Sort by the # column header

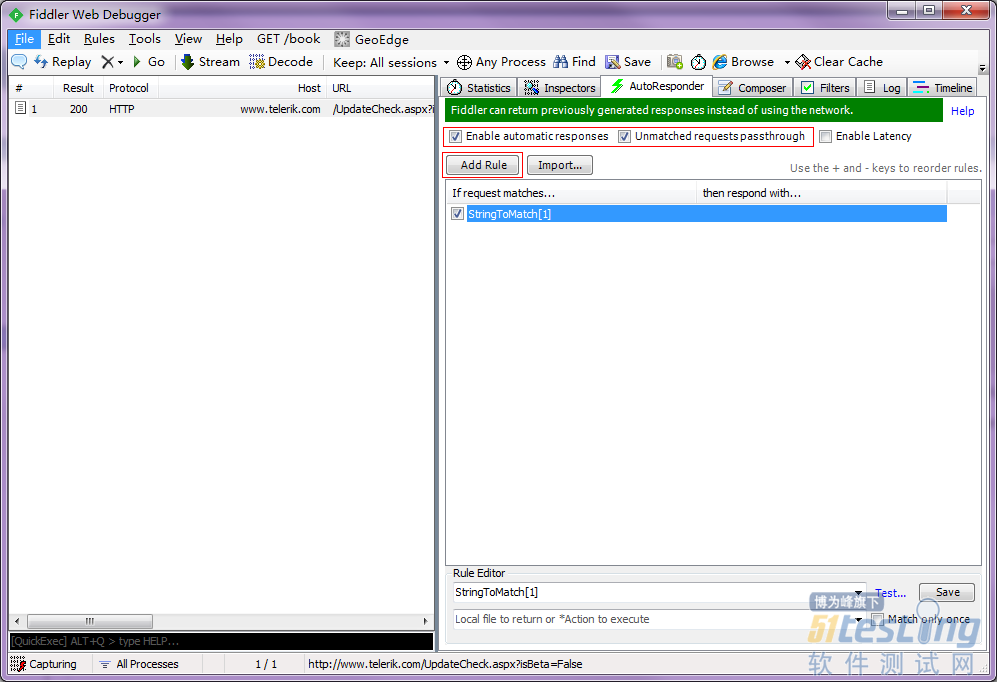31,88
